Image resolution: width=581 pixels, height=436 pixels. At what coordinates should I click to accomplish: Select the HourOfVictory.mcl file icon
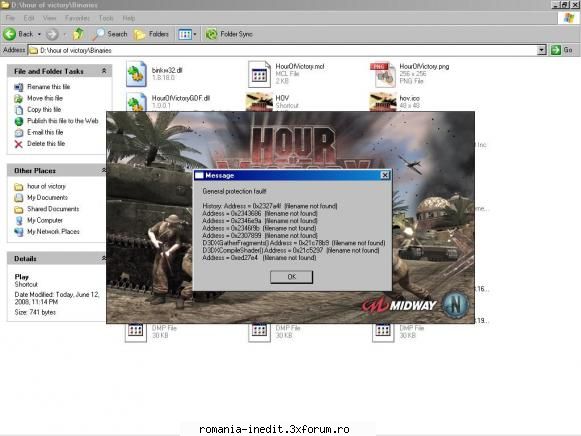259,74
